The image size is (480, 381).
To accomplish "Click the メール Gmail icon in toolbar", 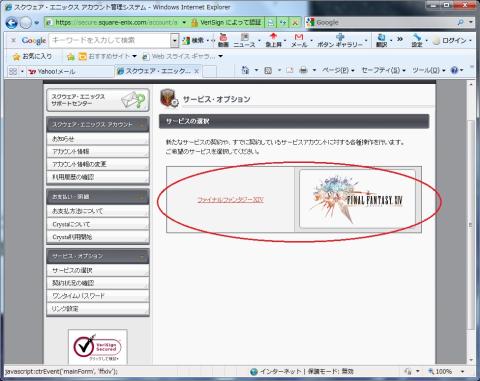I will coord(299,40).
